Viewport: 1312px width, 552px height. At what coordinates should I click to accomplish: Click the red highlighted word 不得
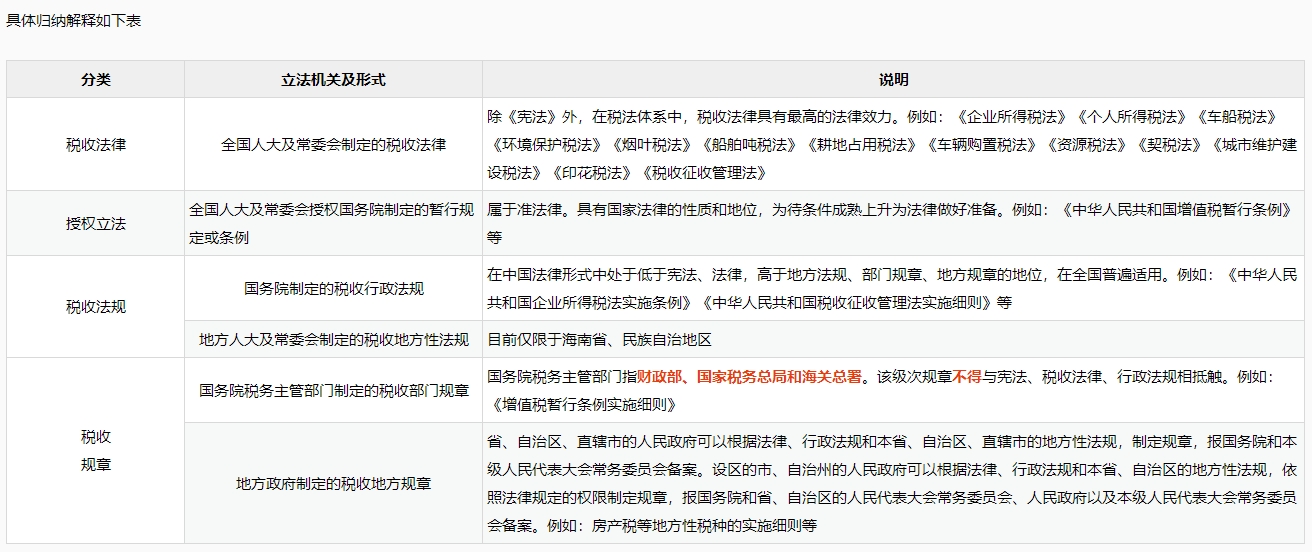pos(967,377)
